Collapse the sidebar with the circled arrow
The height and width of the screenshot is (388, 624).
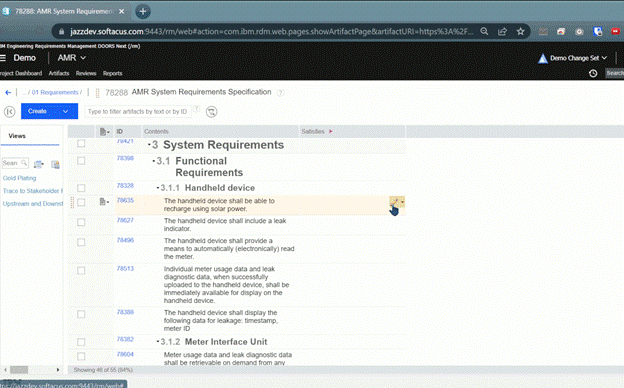[10, 112]
